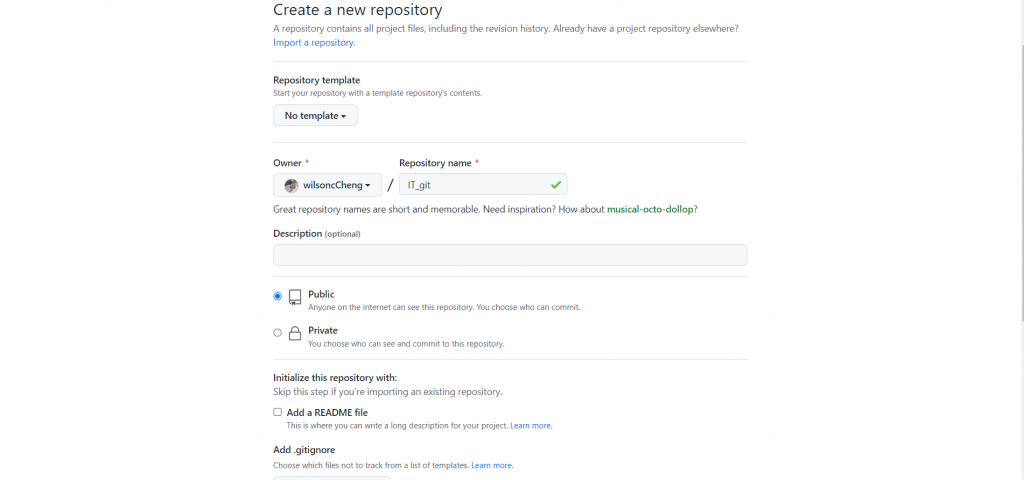This screenshot has height=480, width=1024.
Task: Focus the Description text field
Action: click(x=510, y=255)
